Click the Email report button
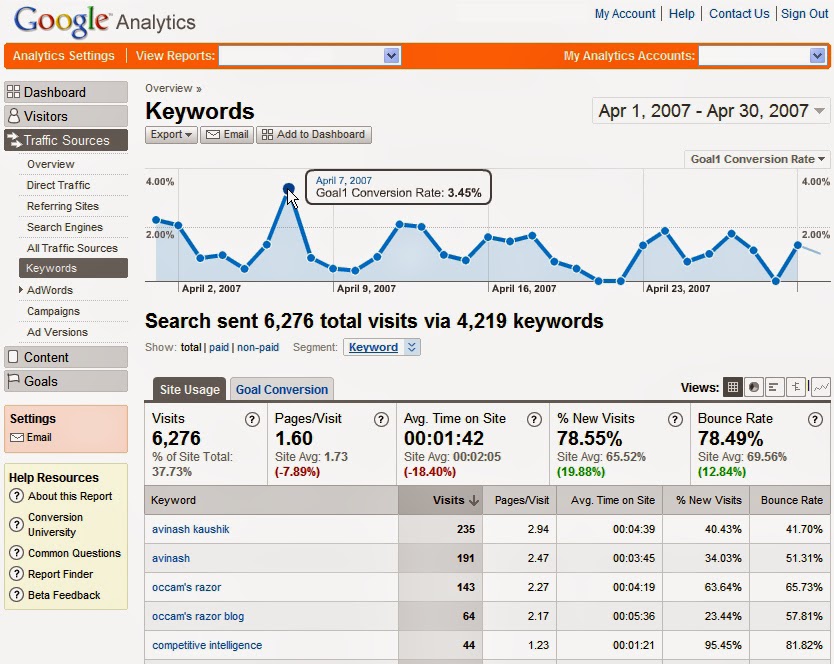This screenshot has height=664, width=834. coord(228,135)
